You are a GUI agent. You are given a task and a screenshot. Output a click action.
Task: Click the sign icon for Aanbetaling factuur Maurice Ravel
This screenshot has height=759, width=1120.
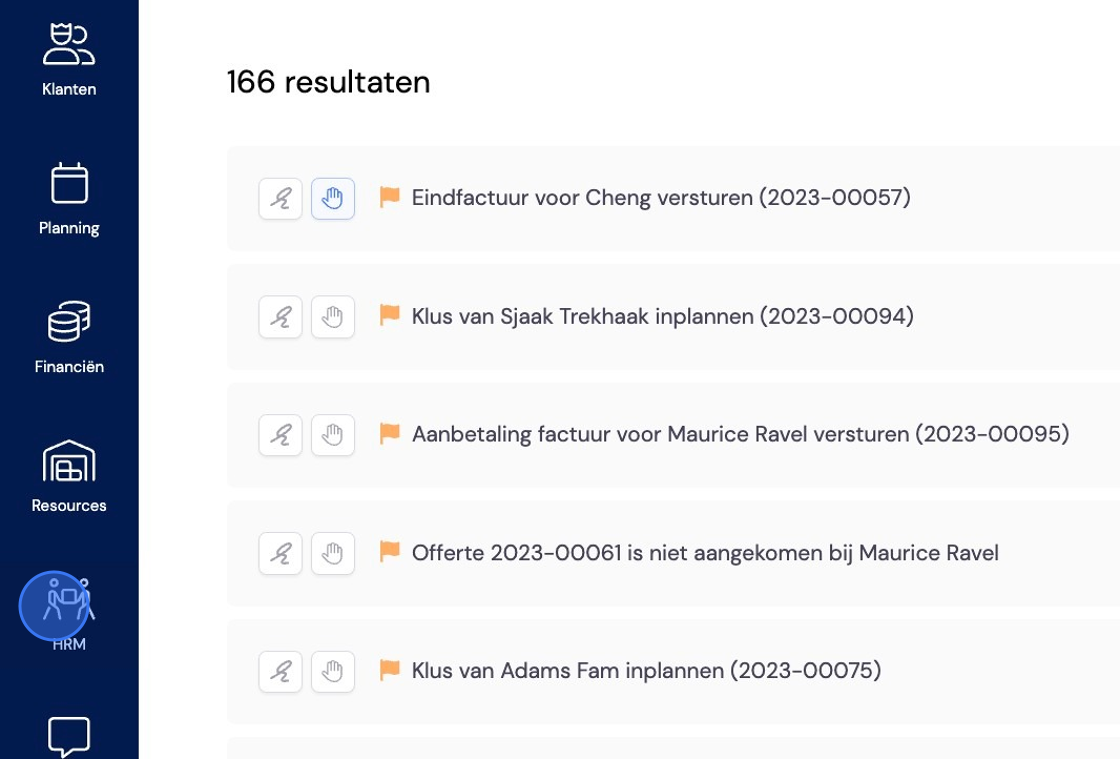(280, 435)
